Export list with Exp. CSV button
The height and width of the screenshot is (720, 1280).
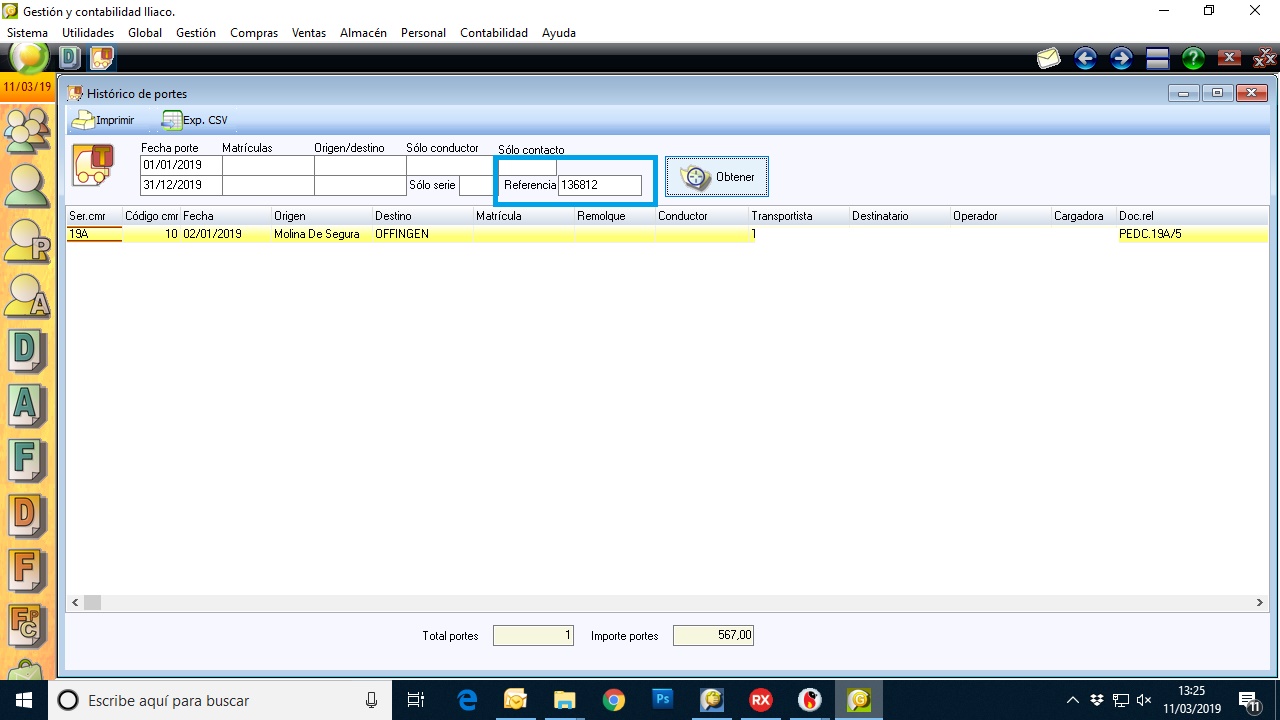194,120
